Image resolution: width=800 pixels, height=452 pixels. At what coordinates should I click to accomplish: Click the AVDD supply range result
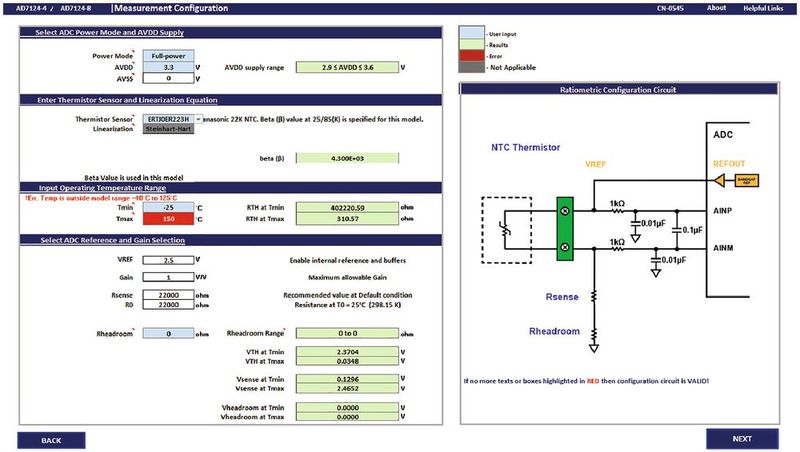pyautogui.click(x=347, y=67)
